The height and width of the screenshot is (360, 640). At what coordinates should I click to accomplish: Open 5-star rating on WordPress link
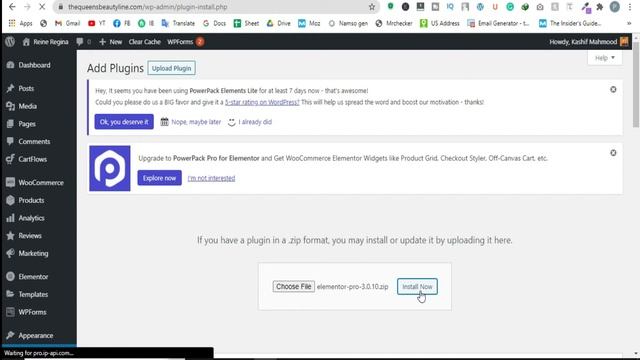[x=262, y=102]
